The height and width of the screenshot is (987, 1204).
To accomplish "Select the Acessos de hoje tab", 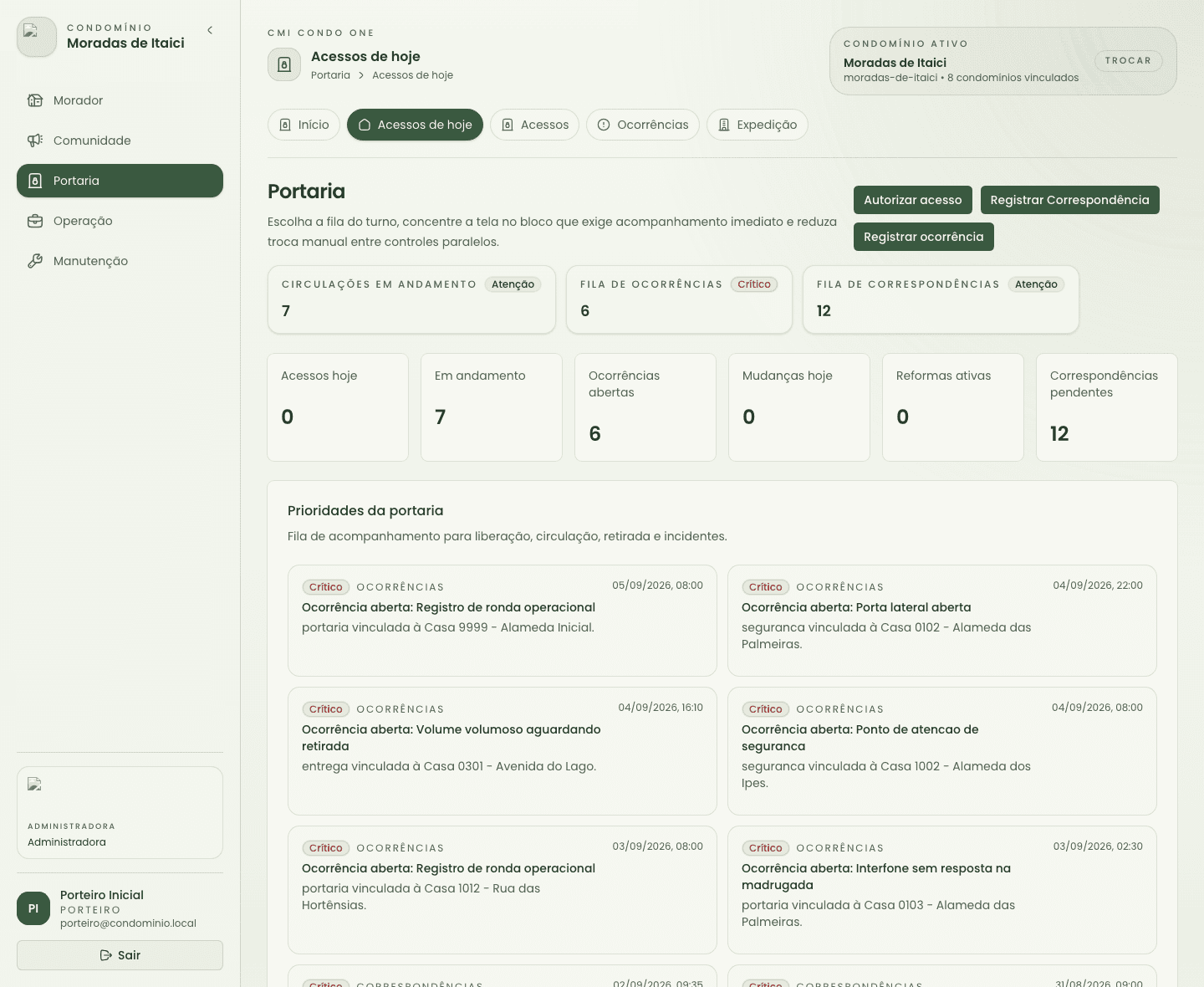I will (x=415, y=125).
